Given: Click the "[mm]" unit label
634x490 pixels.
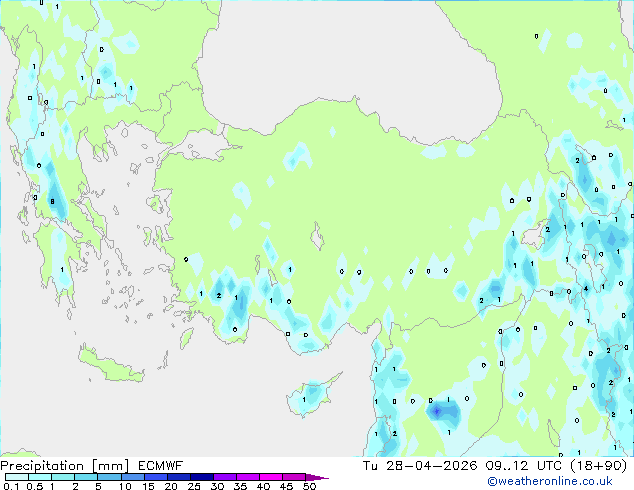Looking at the screenshot, I should click(110, 466).
